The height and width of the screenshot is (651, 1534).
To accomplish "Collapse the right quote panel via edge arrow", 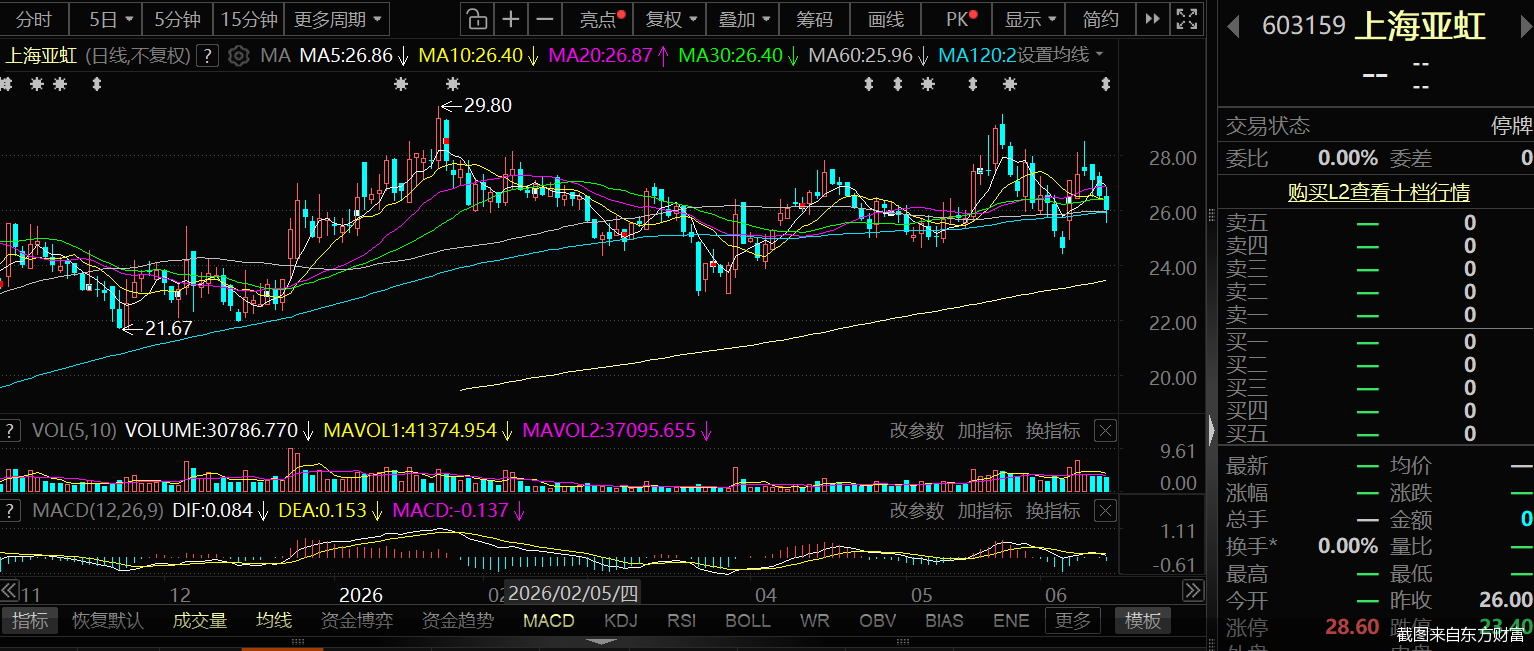I will pyautogui.click(x=1211, y=430).
